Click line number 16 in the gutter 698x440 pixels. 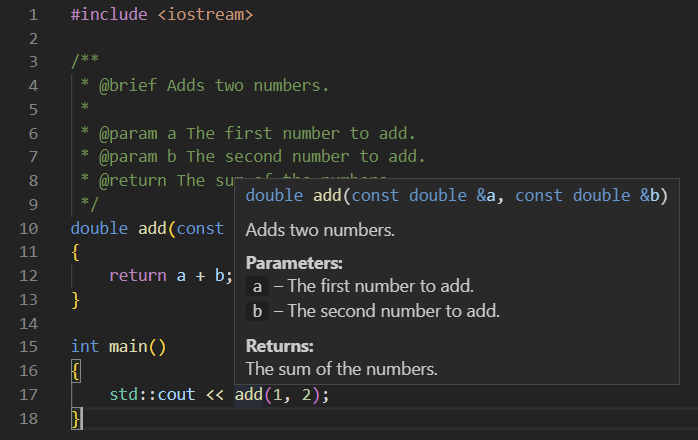pyautogui.click(x=28, y=371)
